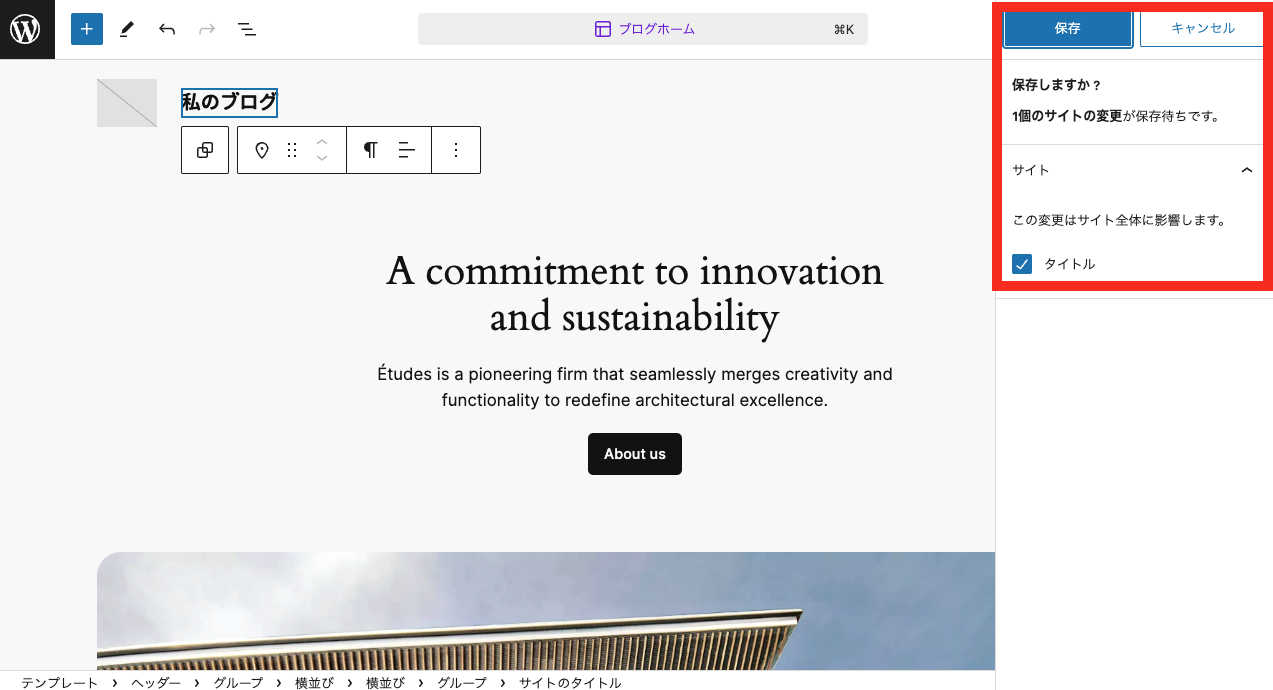The image size is (1273, 690).
Task: Open the ブログホーム command palette bar
Action: (x=643, y=29)
